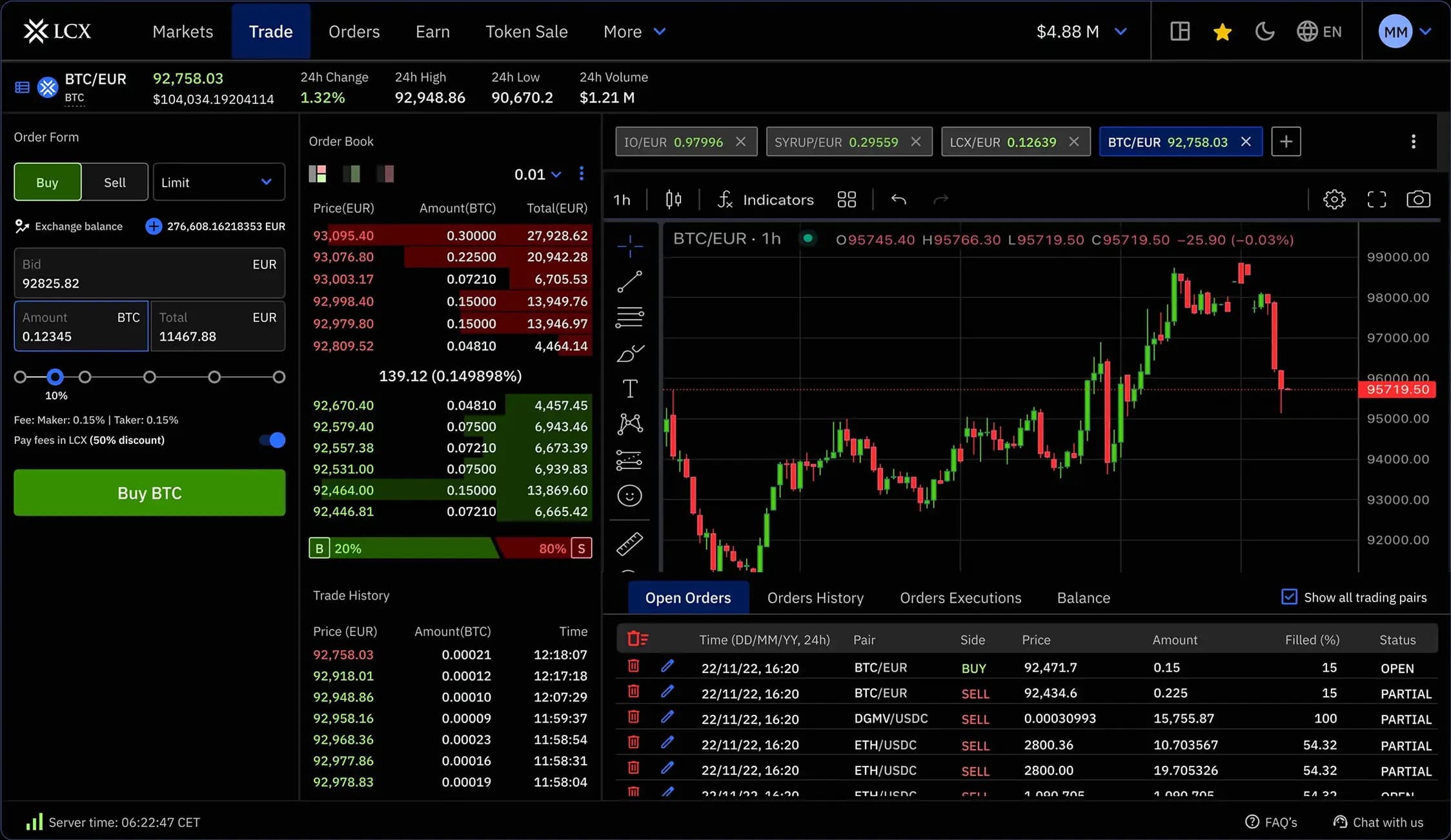Expand the Limit order type dropdown
The image size is (1451, 840).
pyautogui.click(x=218, y=182)
